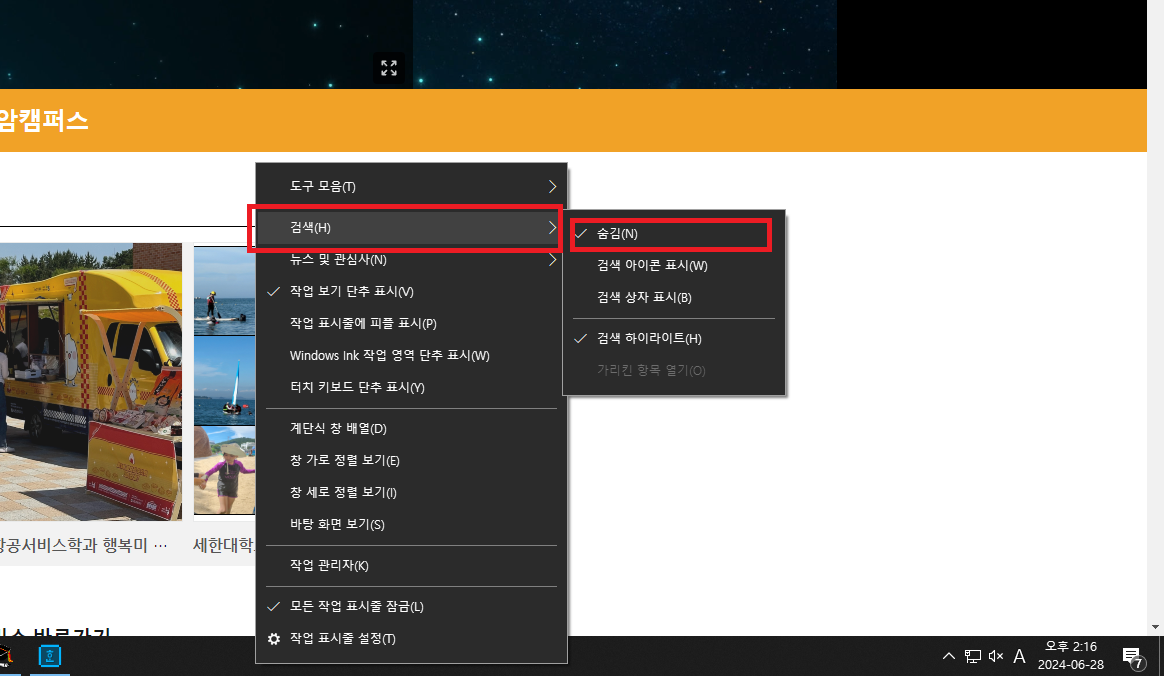Viewport: 1164px width, 676px height.
Task: Open the network icon in system tray
Action: (x=973, y=657)
